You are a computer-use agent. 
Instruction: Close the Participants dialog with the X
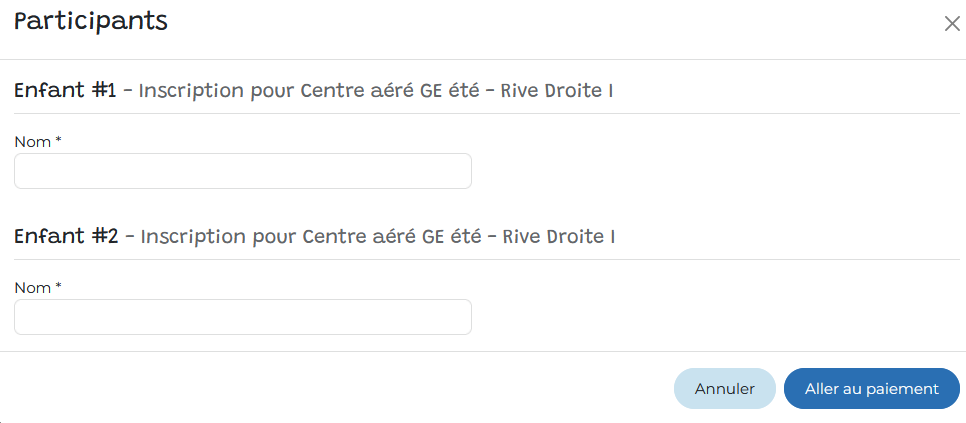click(952, 24)
